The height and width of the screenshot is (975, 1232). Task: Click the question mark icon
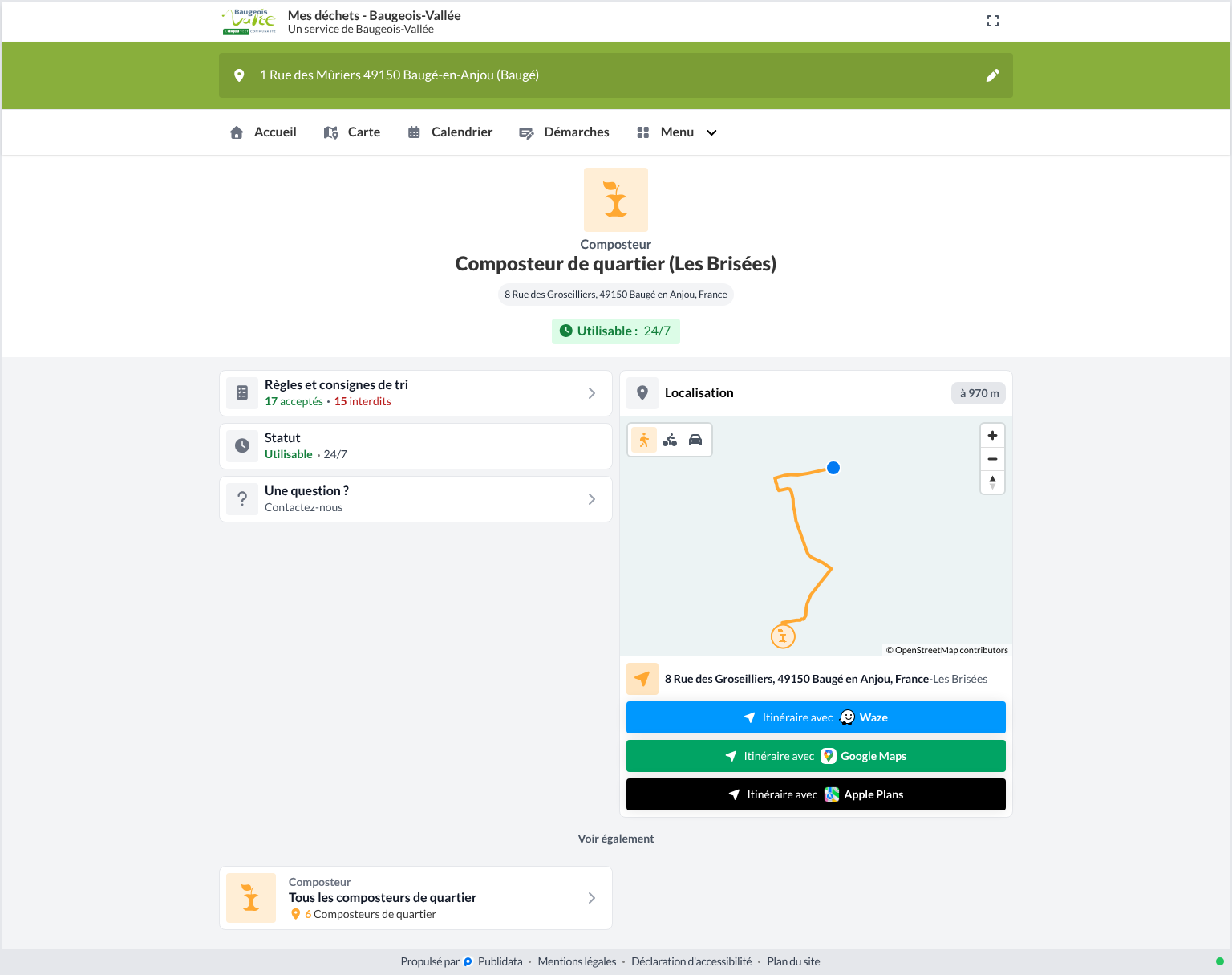(242, 499)
